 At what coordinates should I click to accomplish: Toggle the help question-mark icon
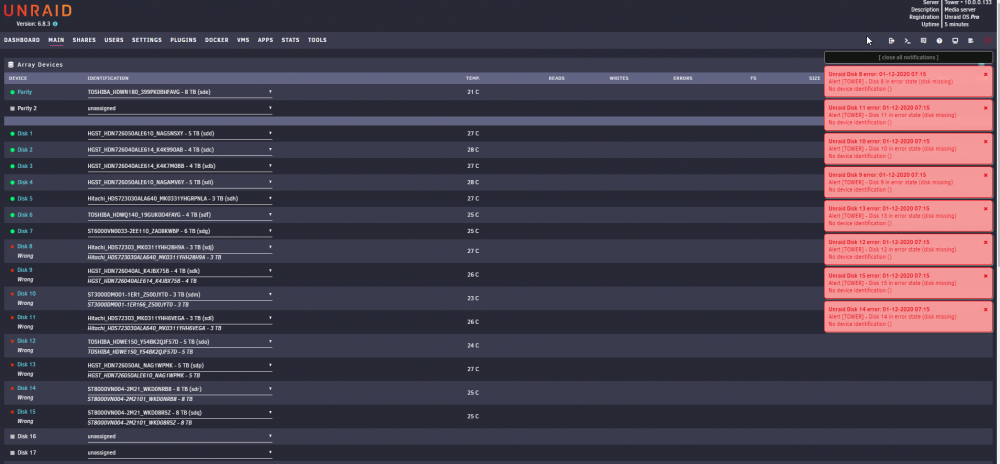(939, 40)
